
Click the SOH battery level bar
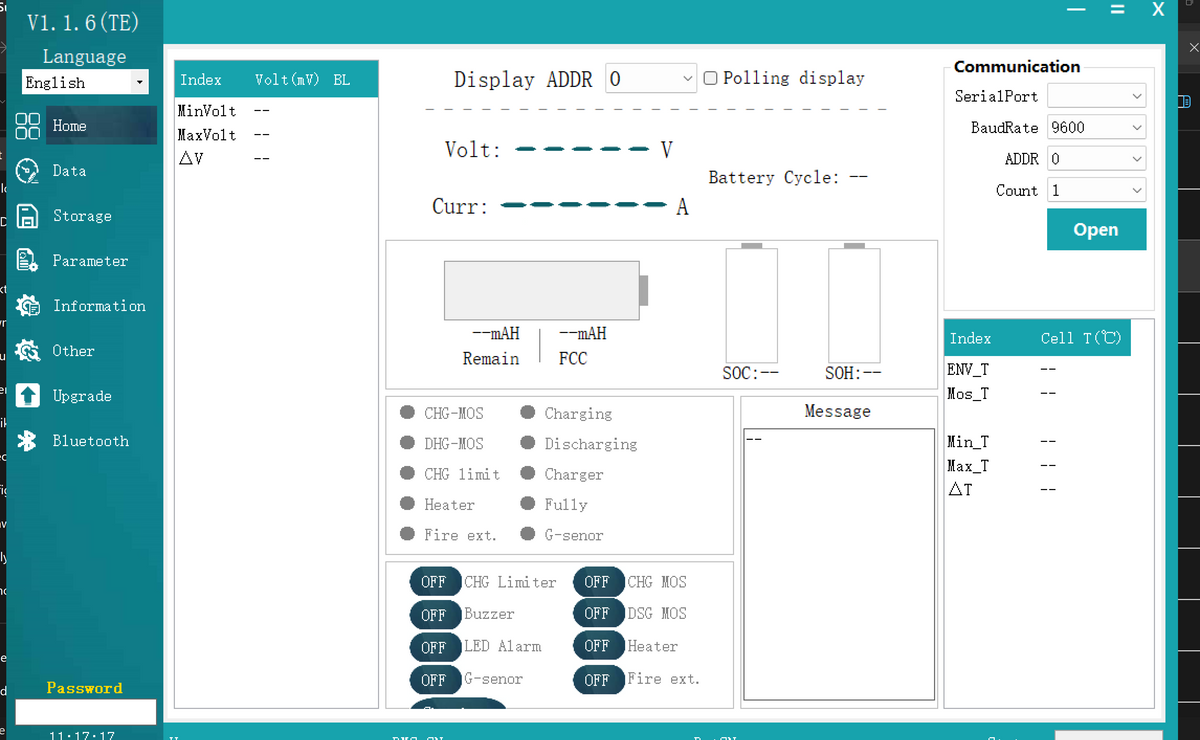[x=854, y=303]
